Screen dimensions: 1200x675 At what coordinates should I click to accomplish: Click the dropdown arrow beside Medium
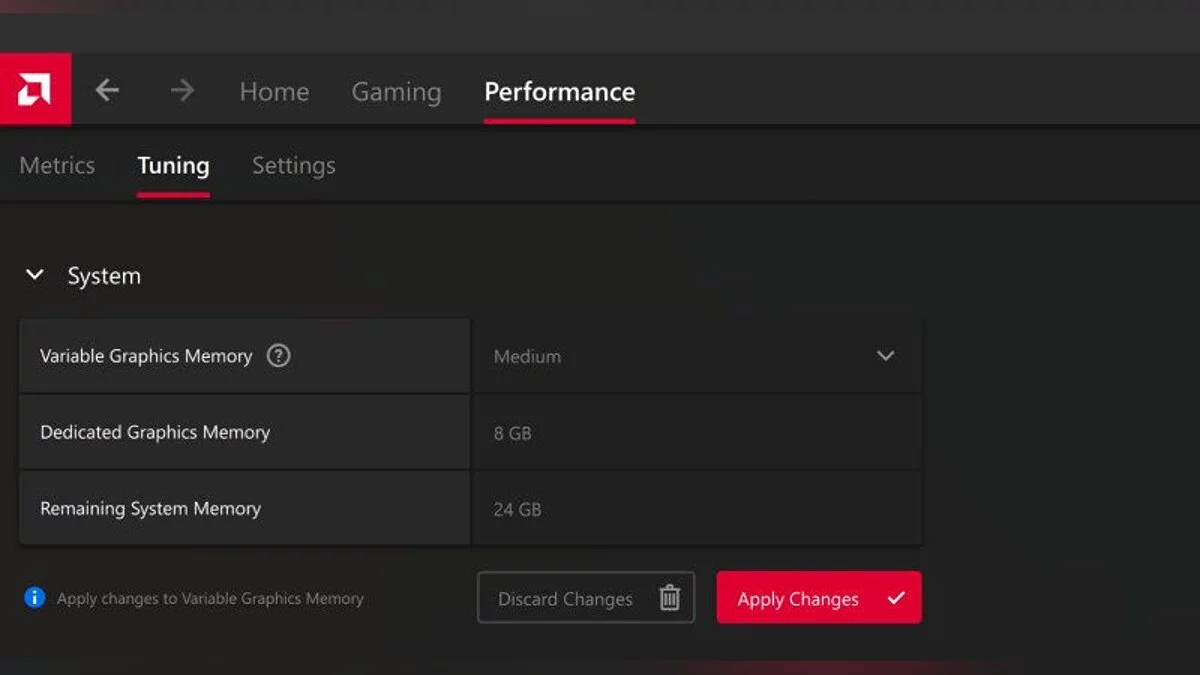[885, 356]
